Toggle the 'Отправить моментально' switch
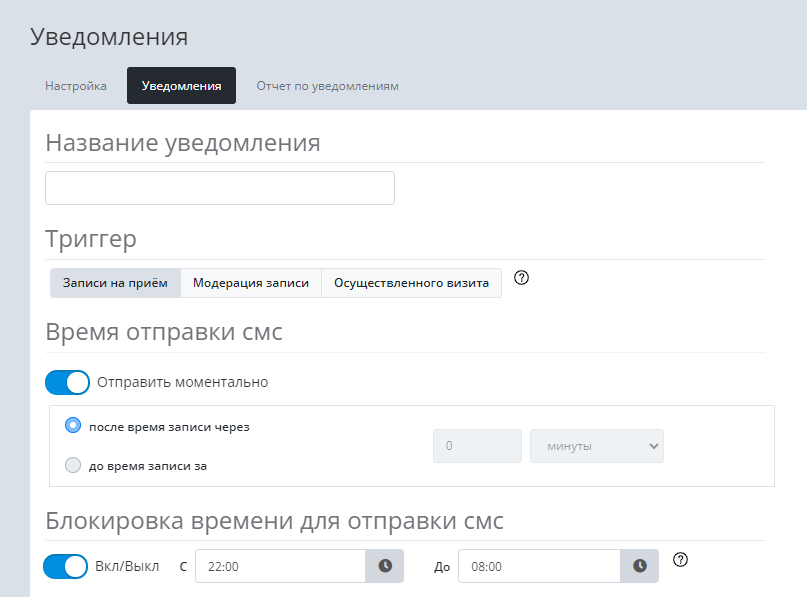 tap(67, 382)
